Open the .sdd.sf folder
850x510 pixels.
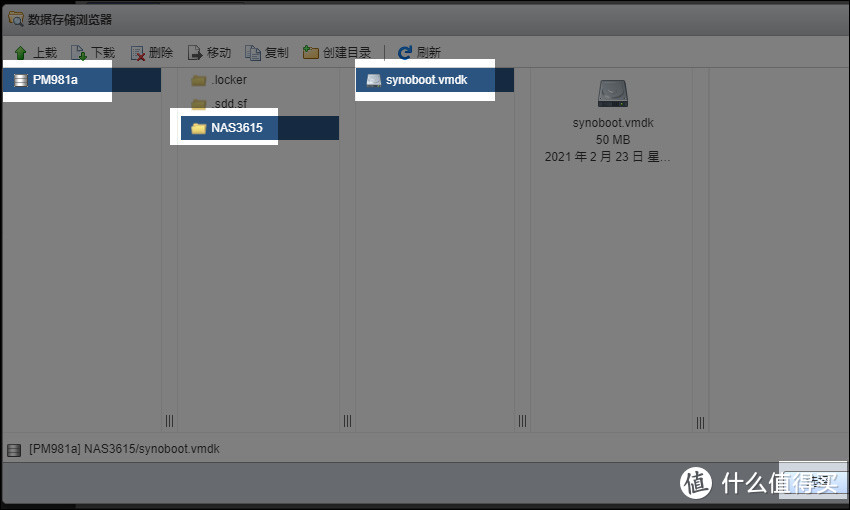(x=229, y=104)
